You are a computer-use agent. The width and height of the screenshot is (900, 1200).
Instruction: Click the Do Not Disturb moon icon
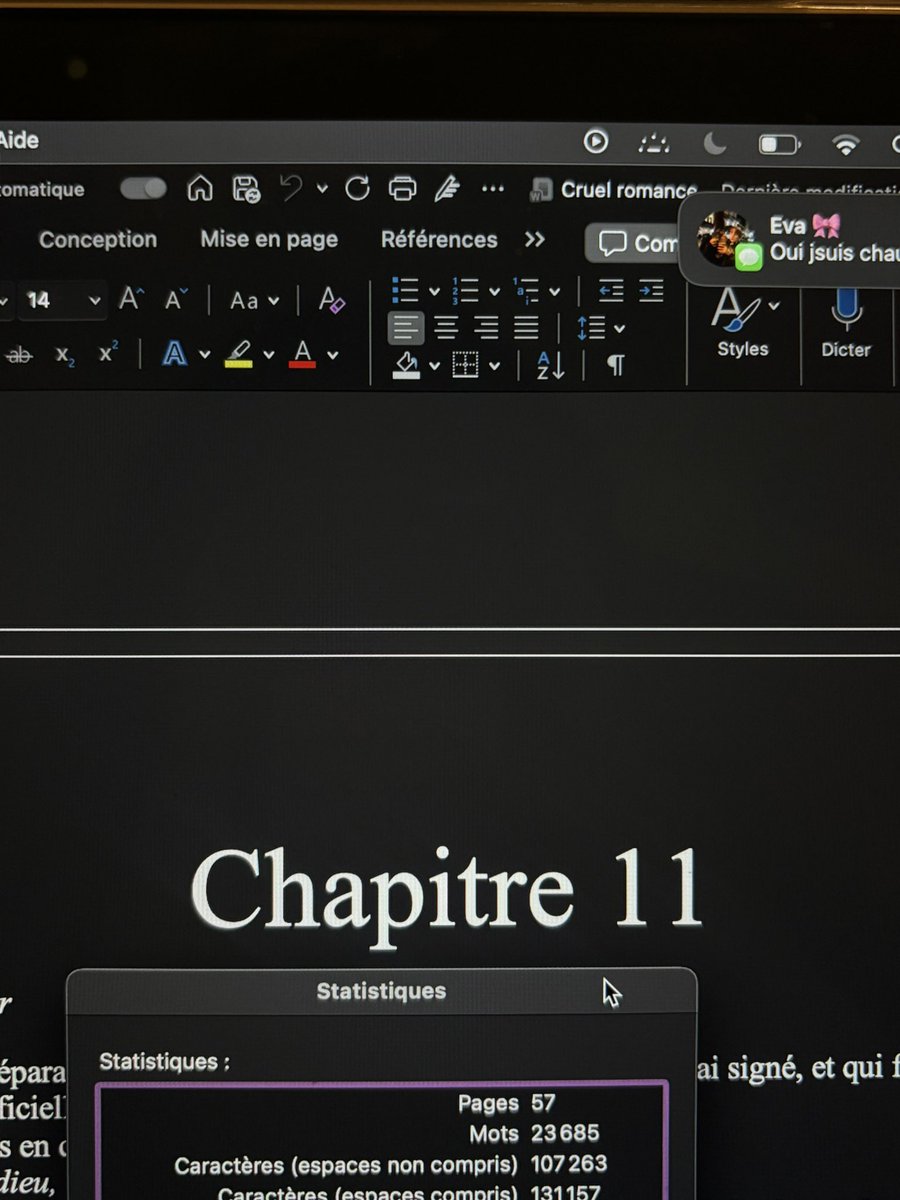[x=714, y=144]
